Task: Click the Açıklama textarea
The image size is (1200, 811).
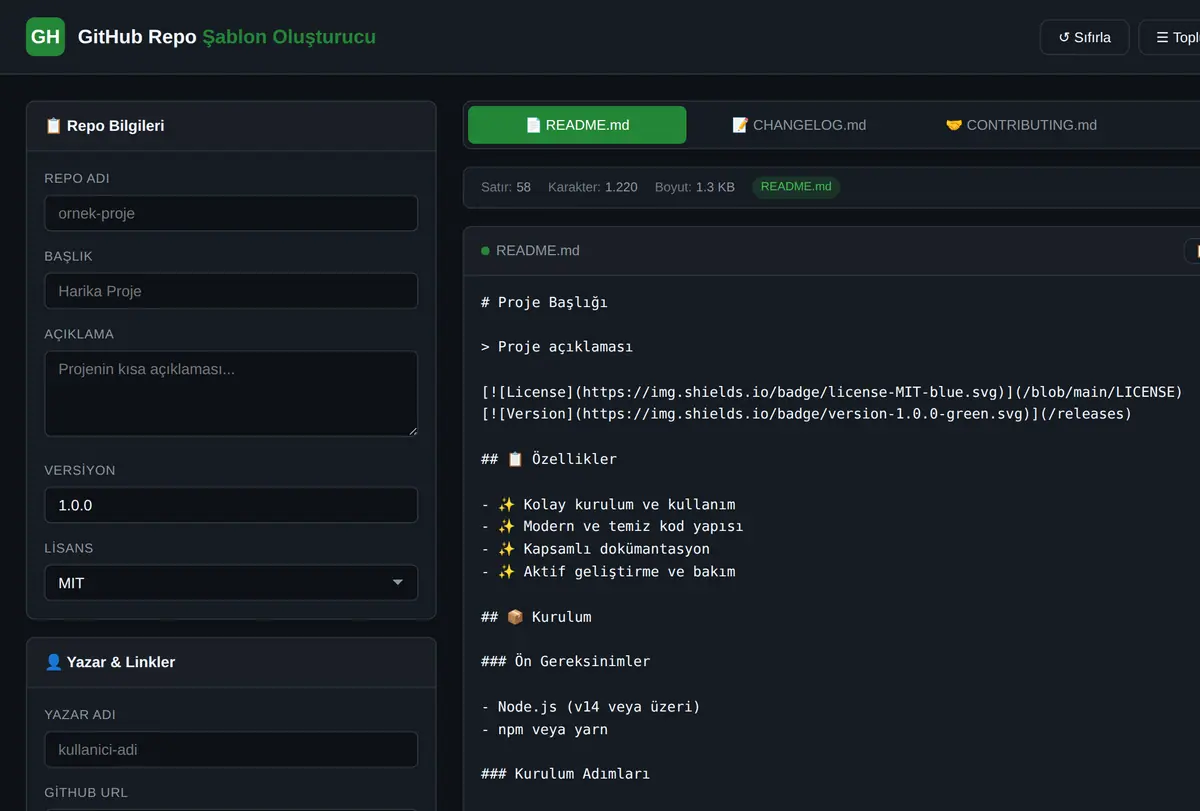Action: 231,393
